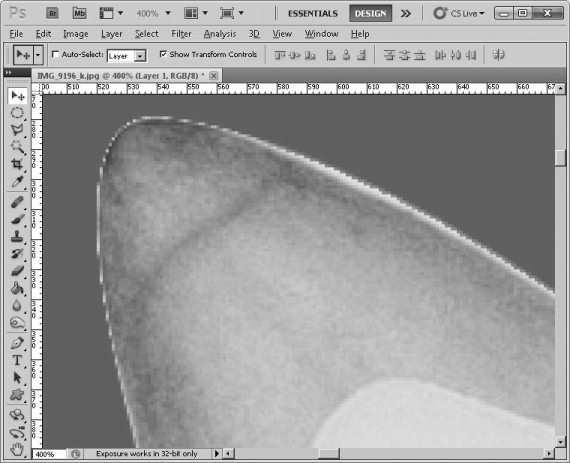Pick the Type tool
This screenshot has height=463, width=570.
pos(17,361)
